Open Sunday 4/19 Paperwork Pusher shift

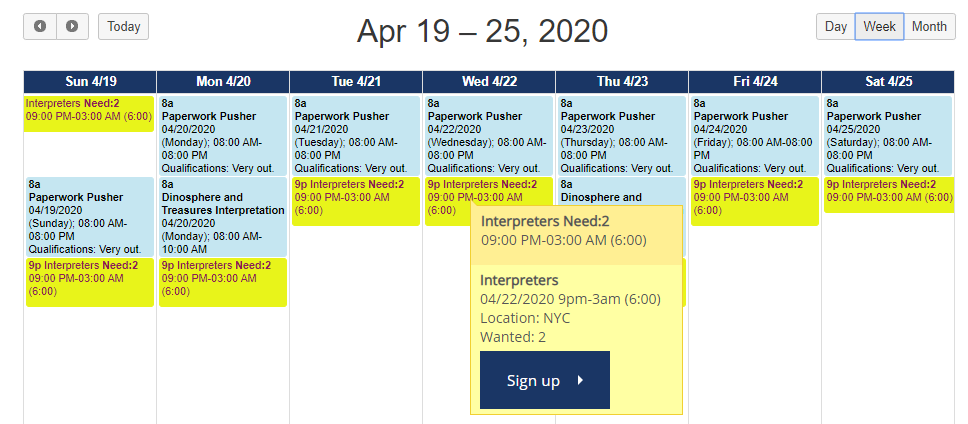(x=89, y=215)
